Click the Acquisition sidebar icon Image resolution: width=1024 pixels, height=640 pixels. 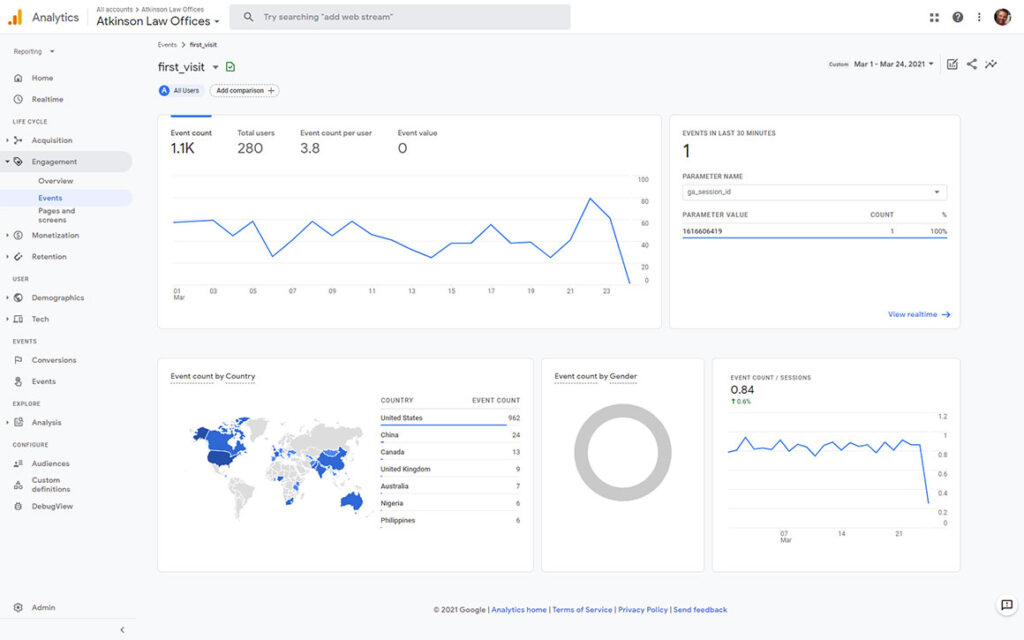18,140
